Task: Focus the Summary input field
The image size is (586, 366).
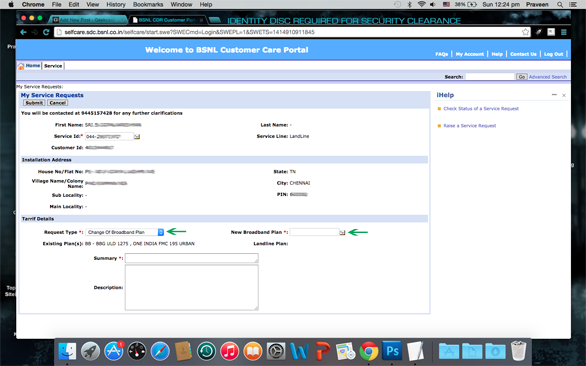Action: tap(192, 258)
